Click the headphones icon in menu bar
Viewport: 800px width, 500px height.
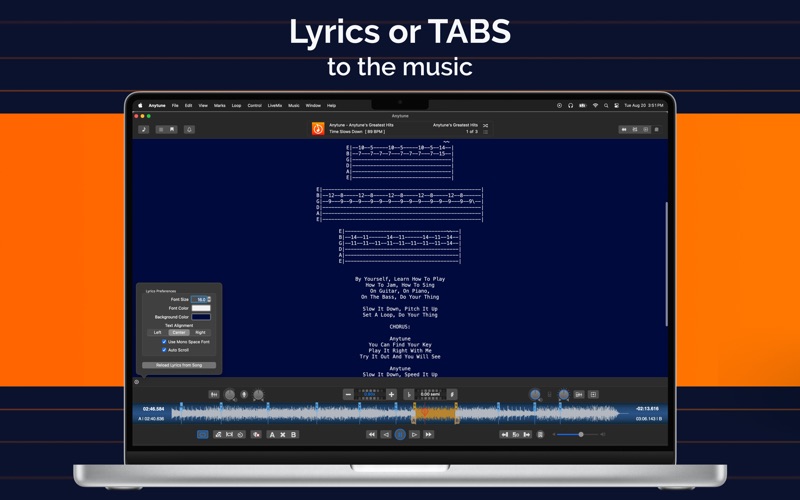click(x=570, y=106)
